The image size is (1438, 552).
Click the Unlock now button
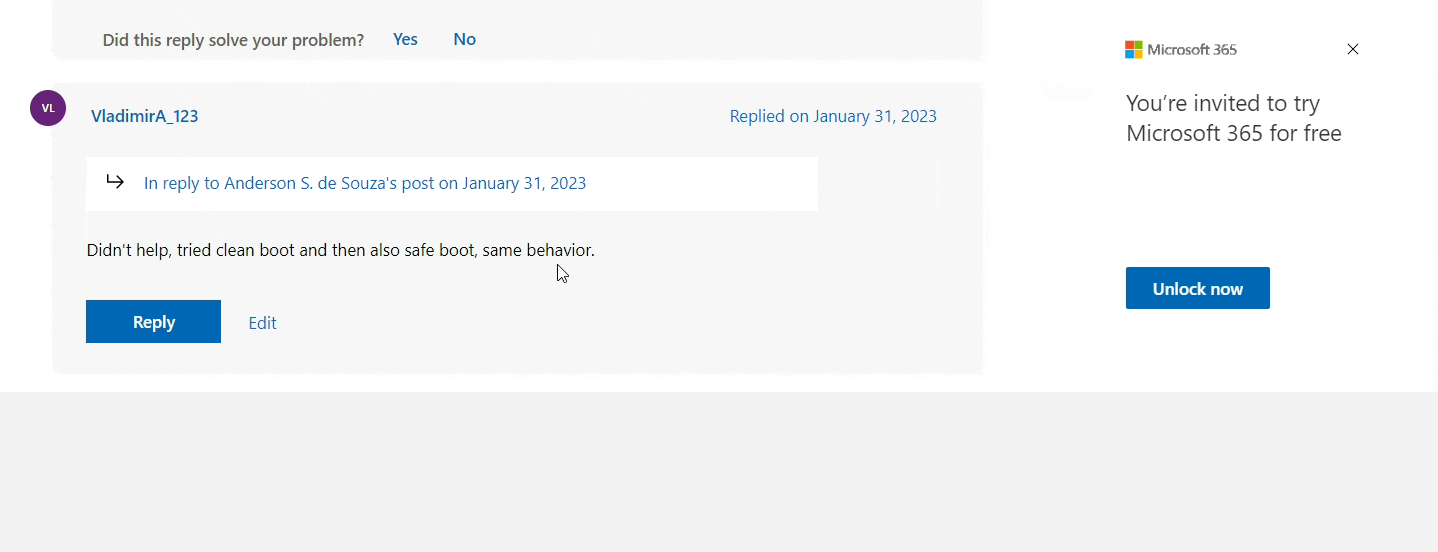(x=1198, y=288)
